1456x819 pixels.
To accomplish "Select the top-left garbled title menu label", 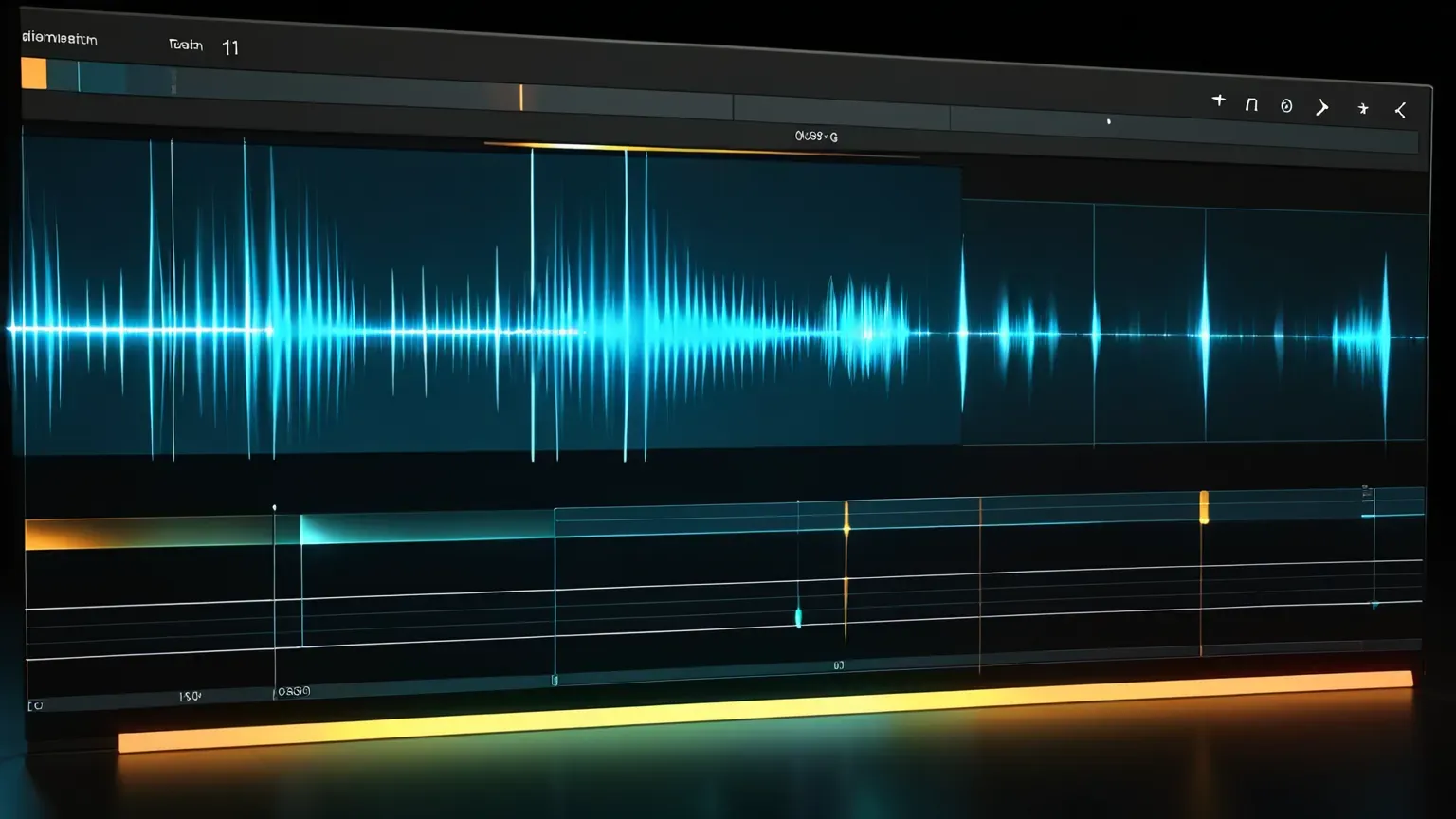I will tap(59, 39).
